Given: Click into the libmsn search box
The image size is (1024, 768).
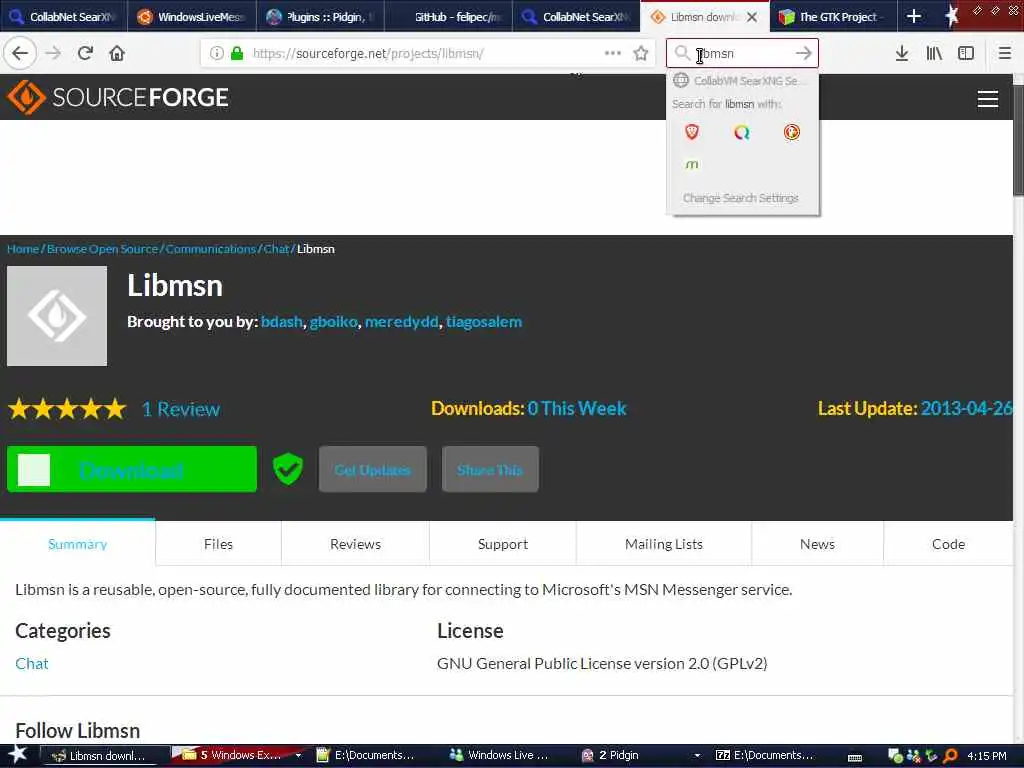Looking at the screenshot, I should (742, 54).
